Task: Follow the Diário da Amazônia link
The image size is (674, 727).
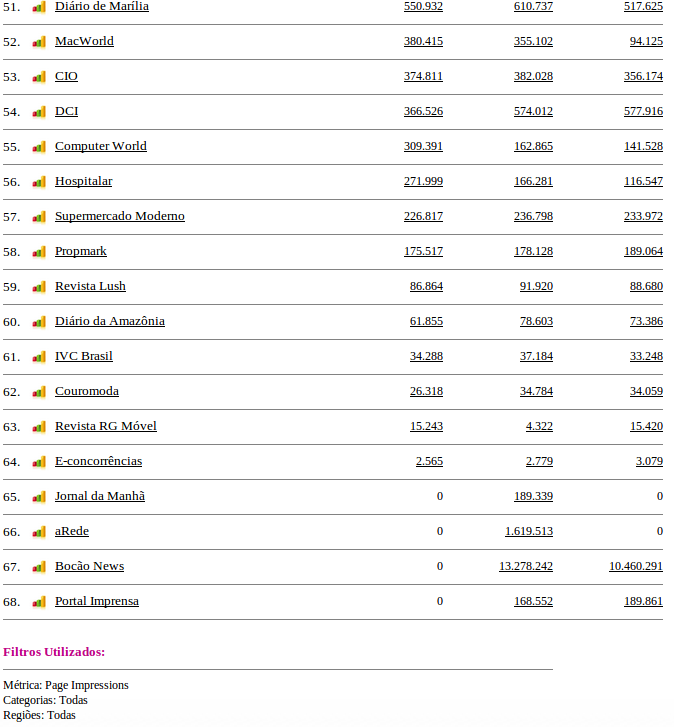Action: point(109,321)
